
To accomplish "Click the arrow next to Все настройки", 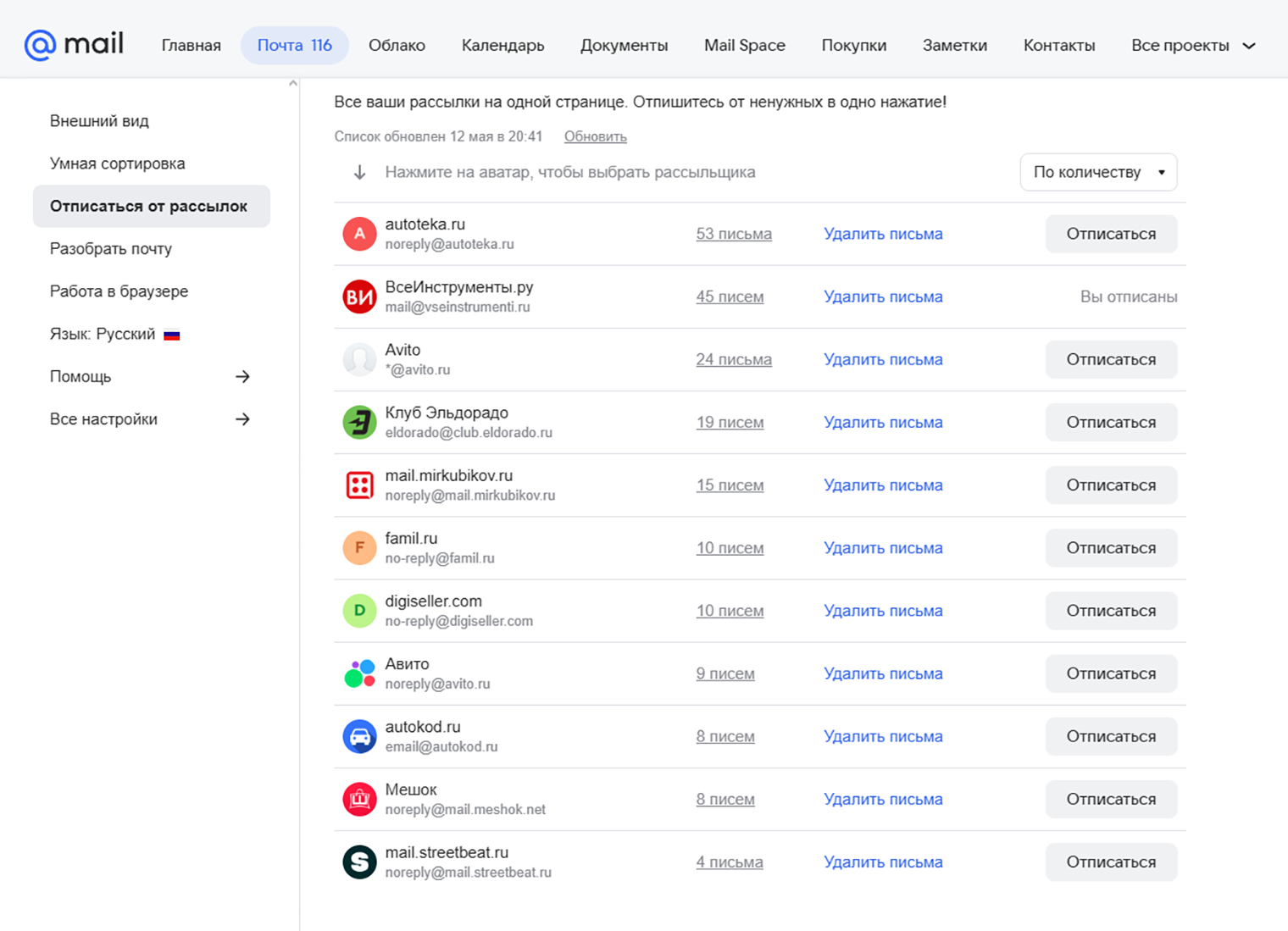I will point(242,418).
